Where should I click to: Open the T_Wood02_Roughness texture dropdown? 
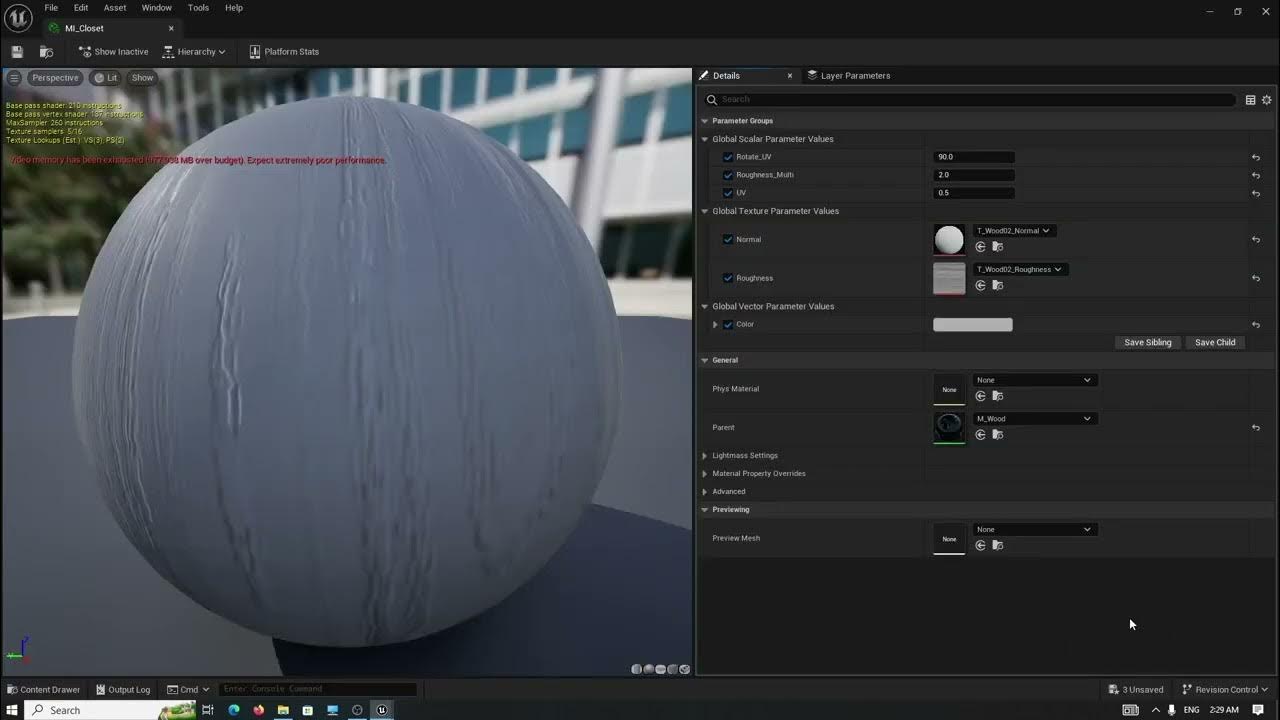click(x=1019, y=269)
